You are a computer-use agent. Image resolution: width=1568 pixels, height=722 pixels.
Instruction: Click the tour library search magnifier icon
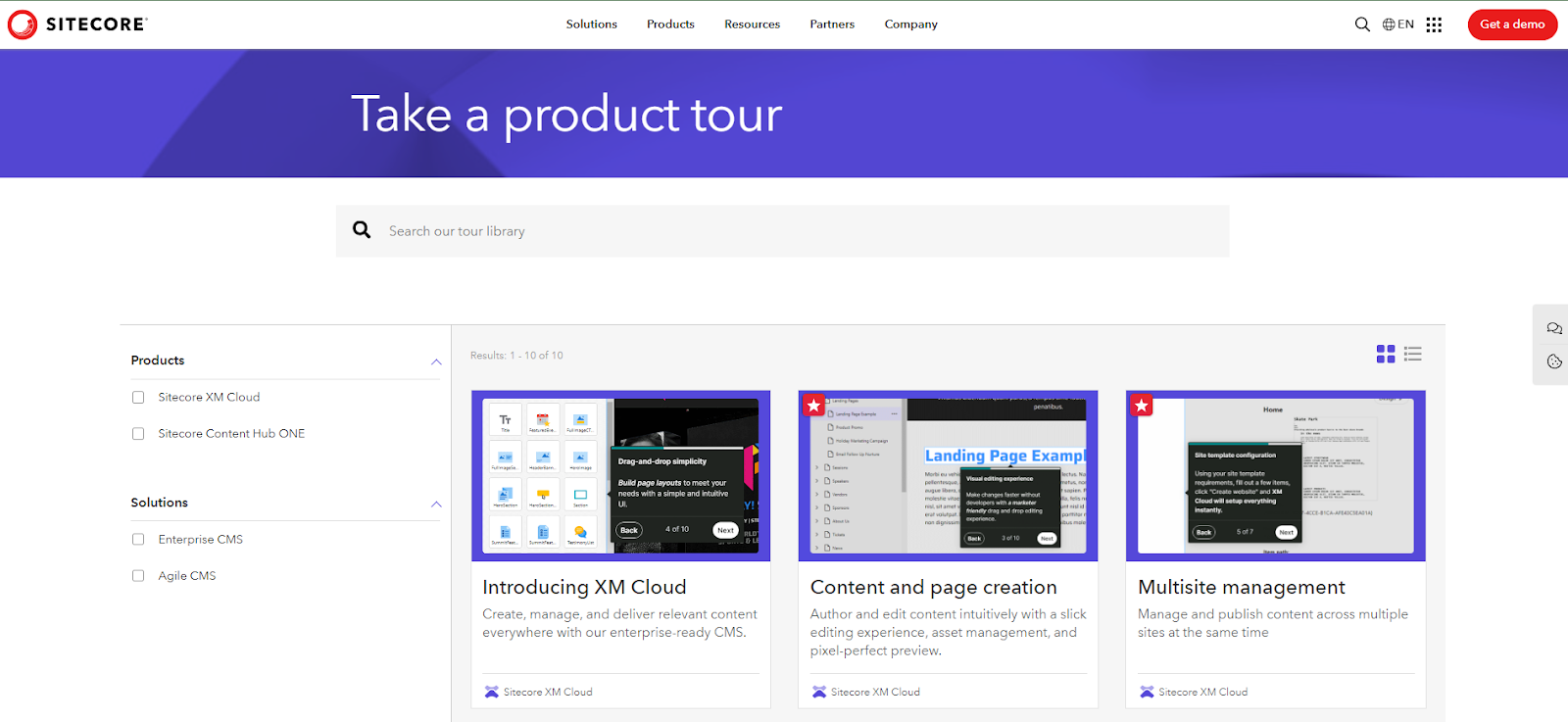[x=362, y=230]
